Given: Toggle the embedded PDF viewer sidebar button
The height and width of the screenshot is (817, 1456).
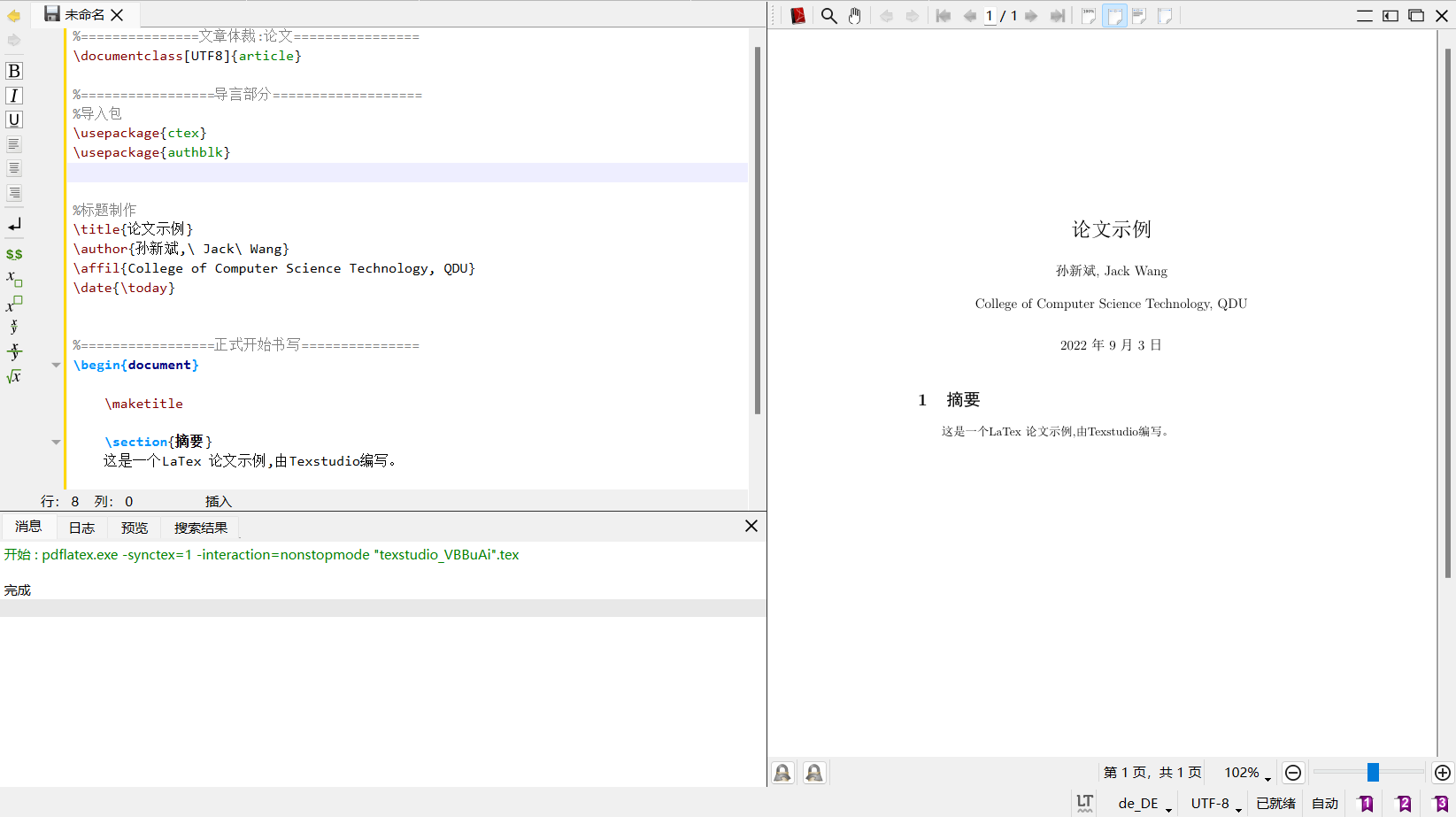Looking at the screenshot, I should pos(1391,16).
